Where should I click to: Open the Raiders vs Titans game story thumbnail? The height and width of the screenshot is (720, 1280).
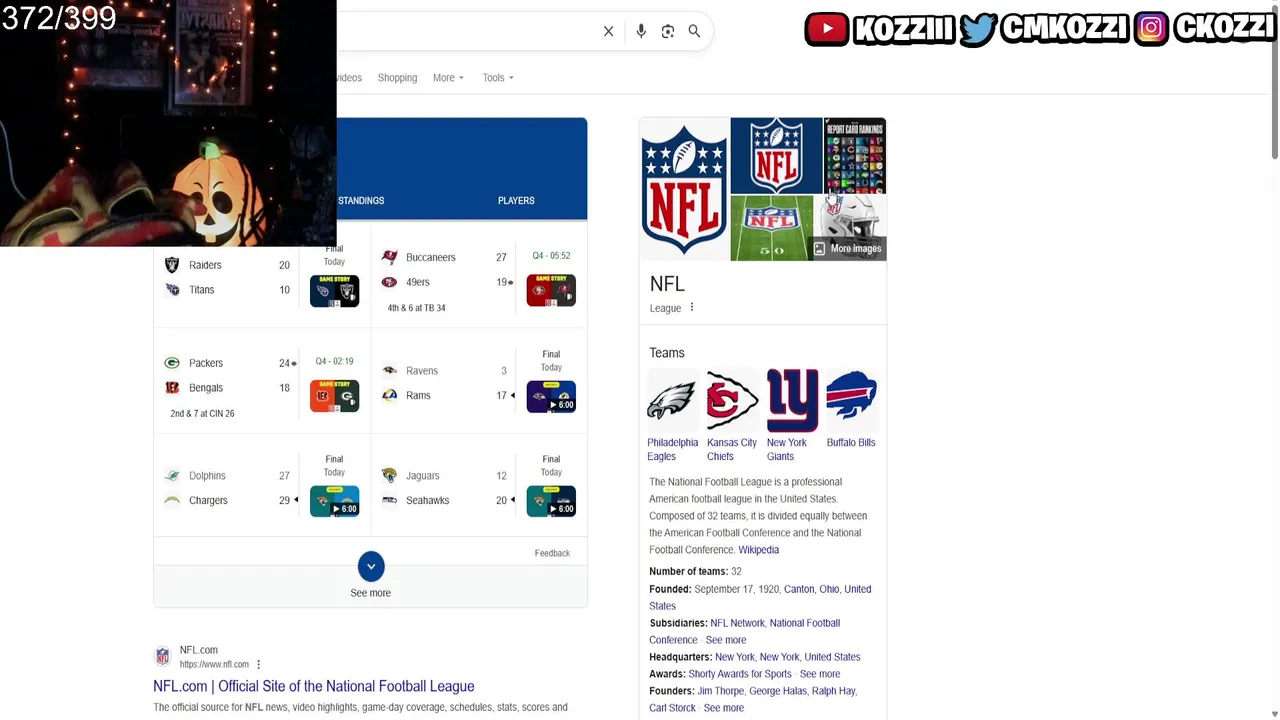334,290
